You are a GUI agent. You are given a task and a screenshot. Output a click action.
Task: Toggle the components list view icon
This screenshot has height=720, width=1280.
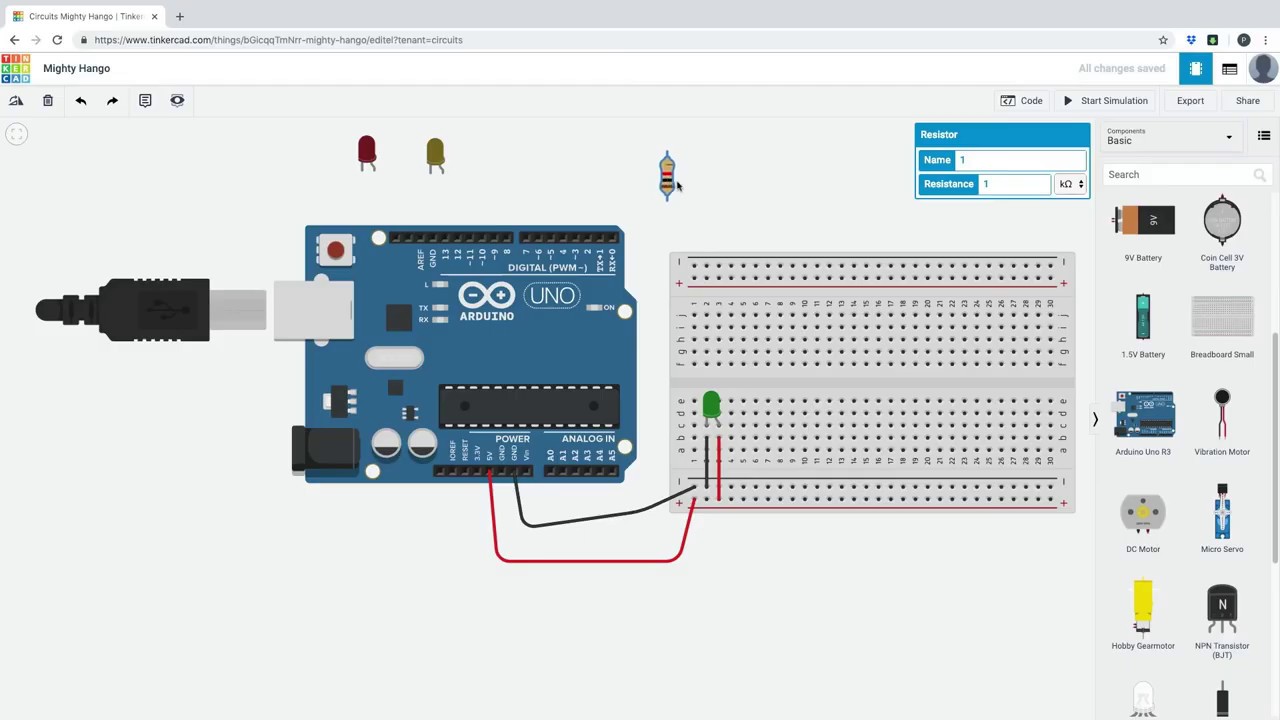[1264, 136]
